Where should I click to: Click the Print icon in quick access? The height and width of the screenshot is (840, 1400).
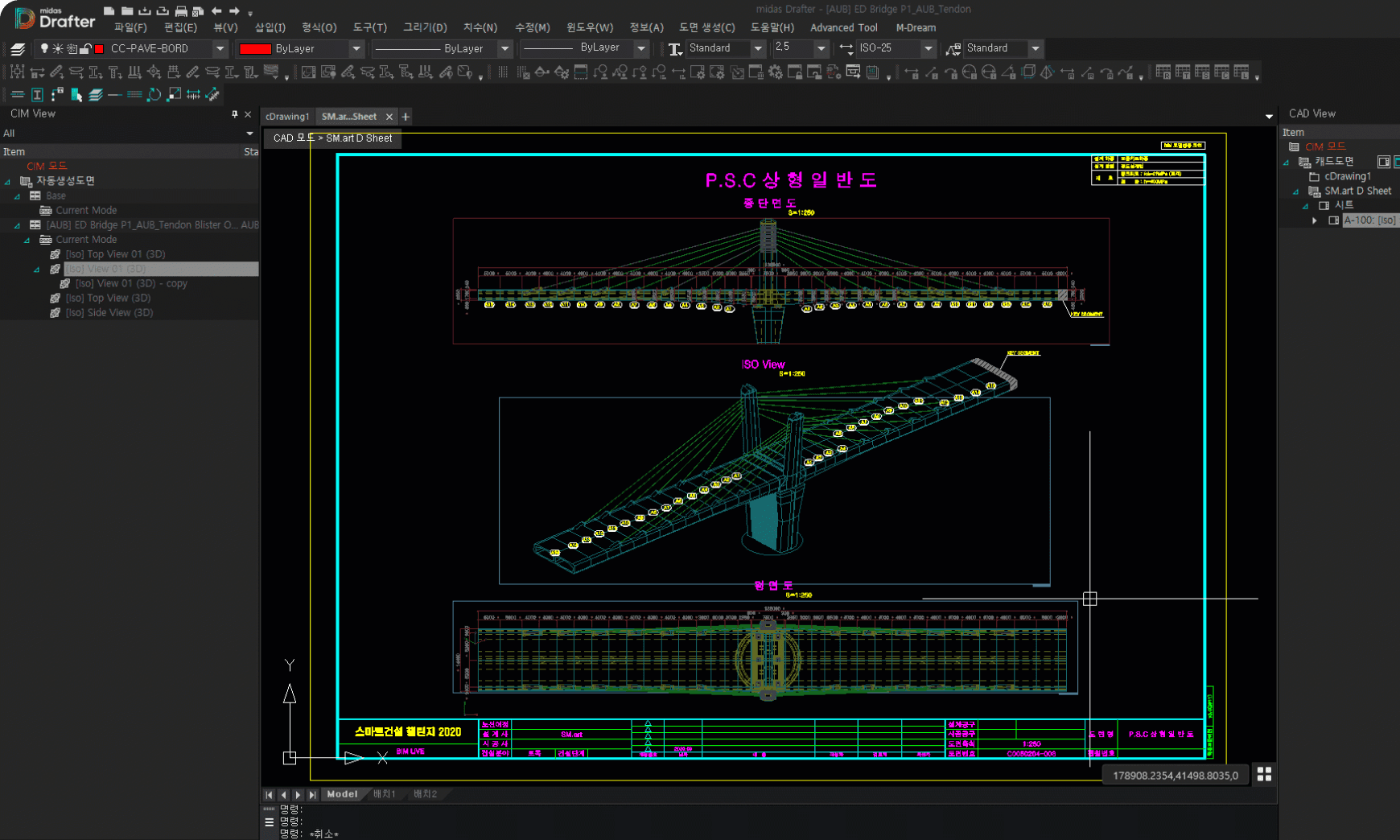180,11
